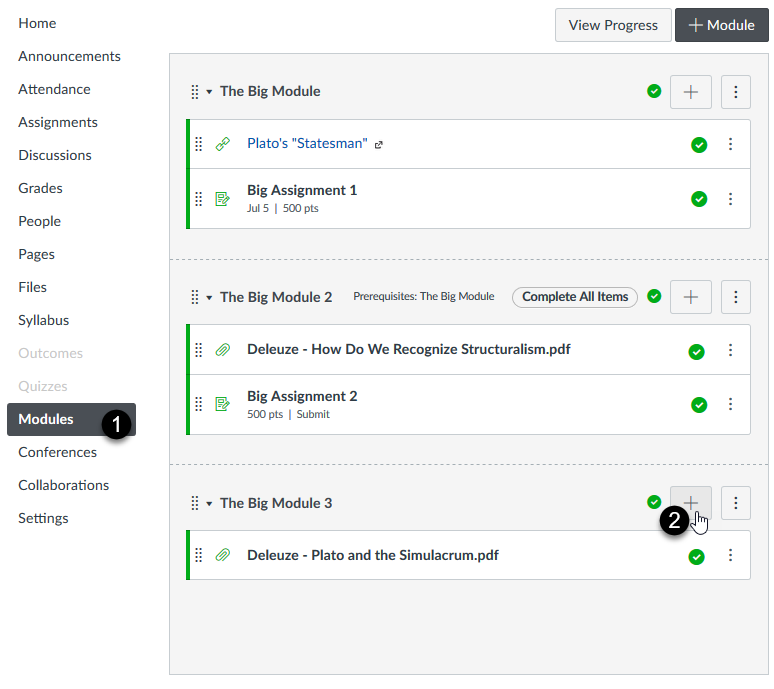Toggle published state of Big Assignment 2
The image size is (774, 689).
(x=699, y=405)
